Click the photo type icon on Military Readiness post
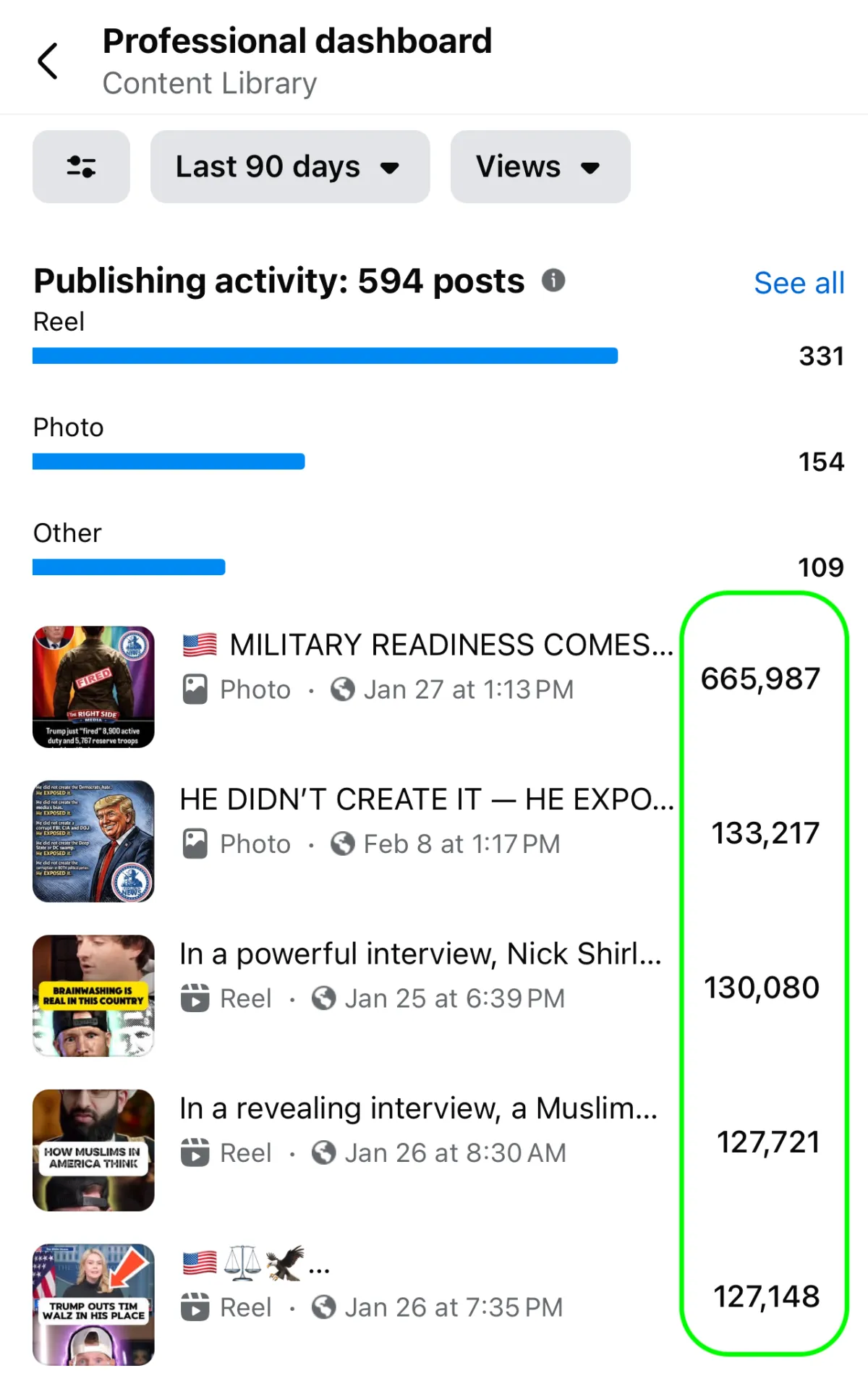 coord(195,689)
